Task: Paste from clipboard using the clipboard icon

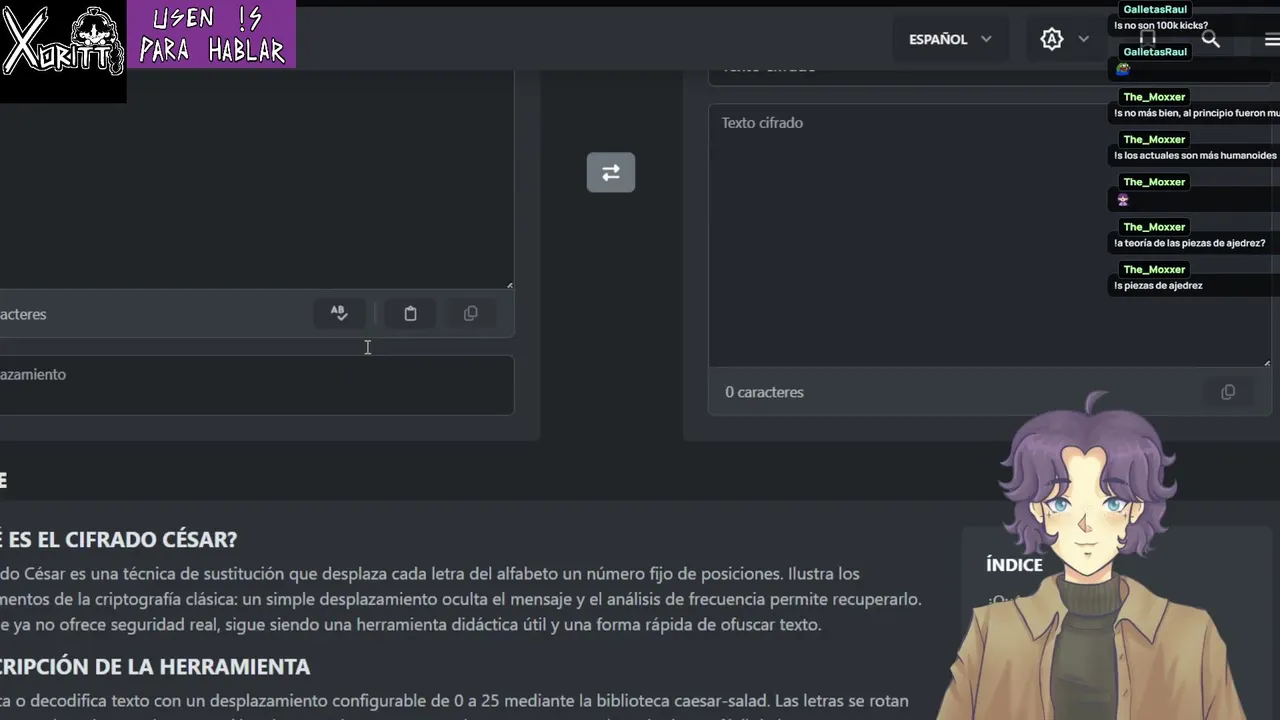Action: (410, 313)
